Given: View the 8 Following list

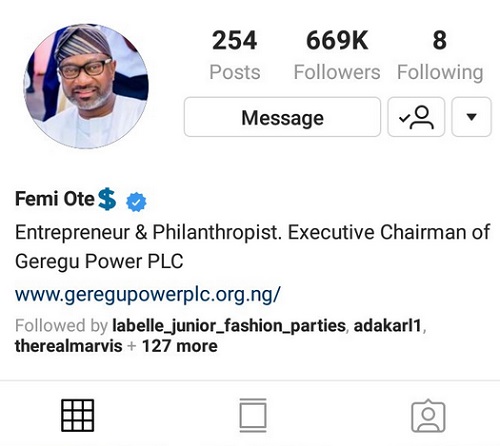Looking at the screenshot, I should pos(440,55).
